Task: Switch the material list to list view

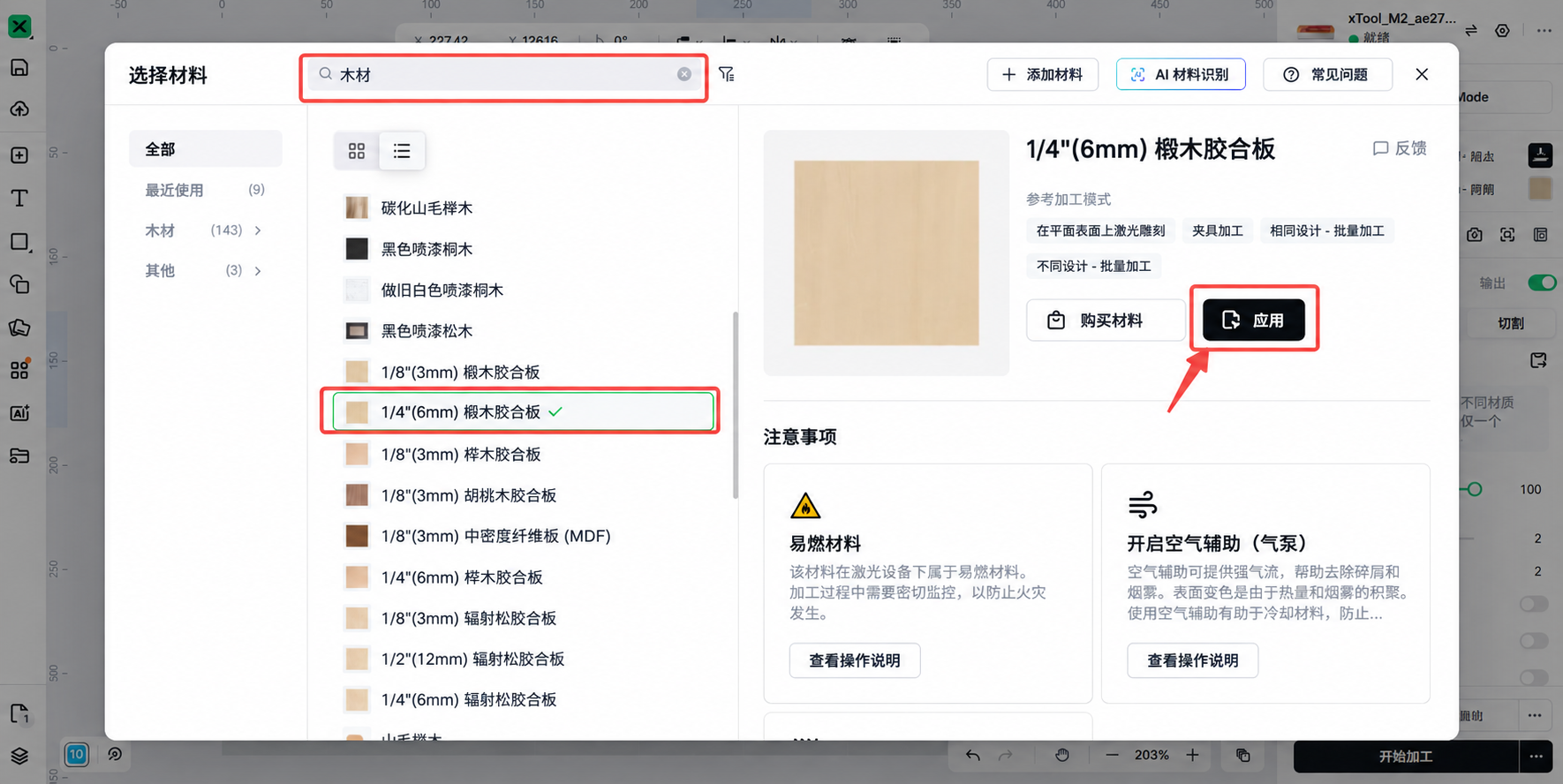Action: point(402,151)
